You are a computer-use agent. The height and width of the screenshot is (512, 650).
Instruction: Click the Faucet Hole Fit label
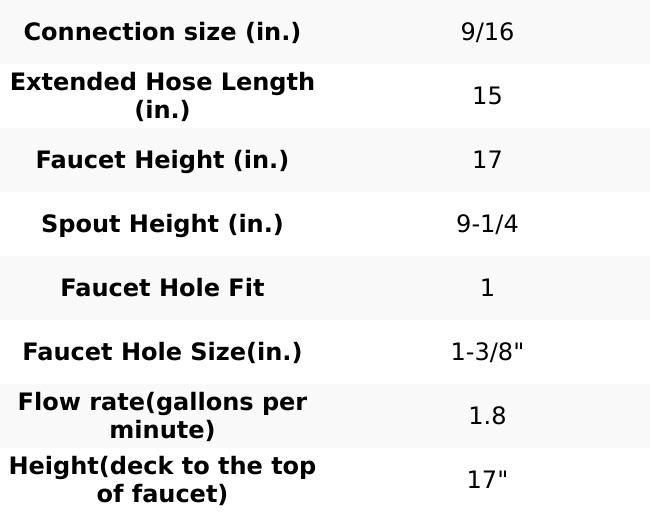point(162,288)
